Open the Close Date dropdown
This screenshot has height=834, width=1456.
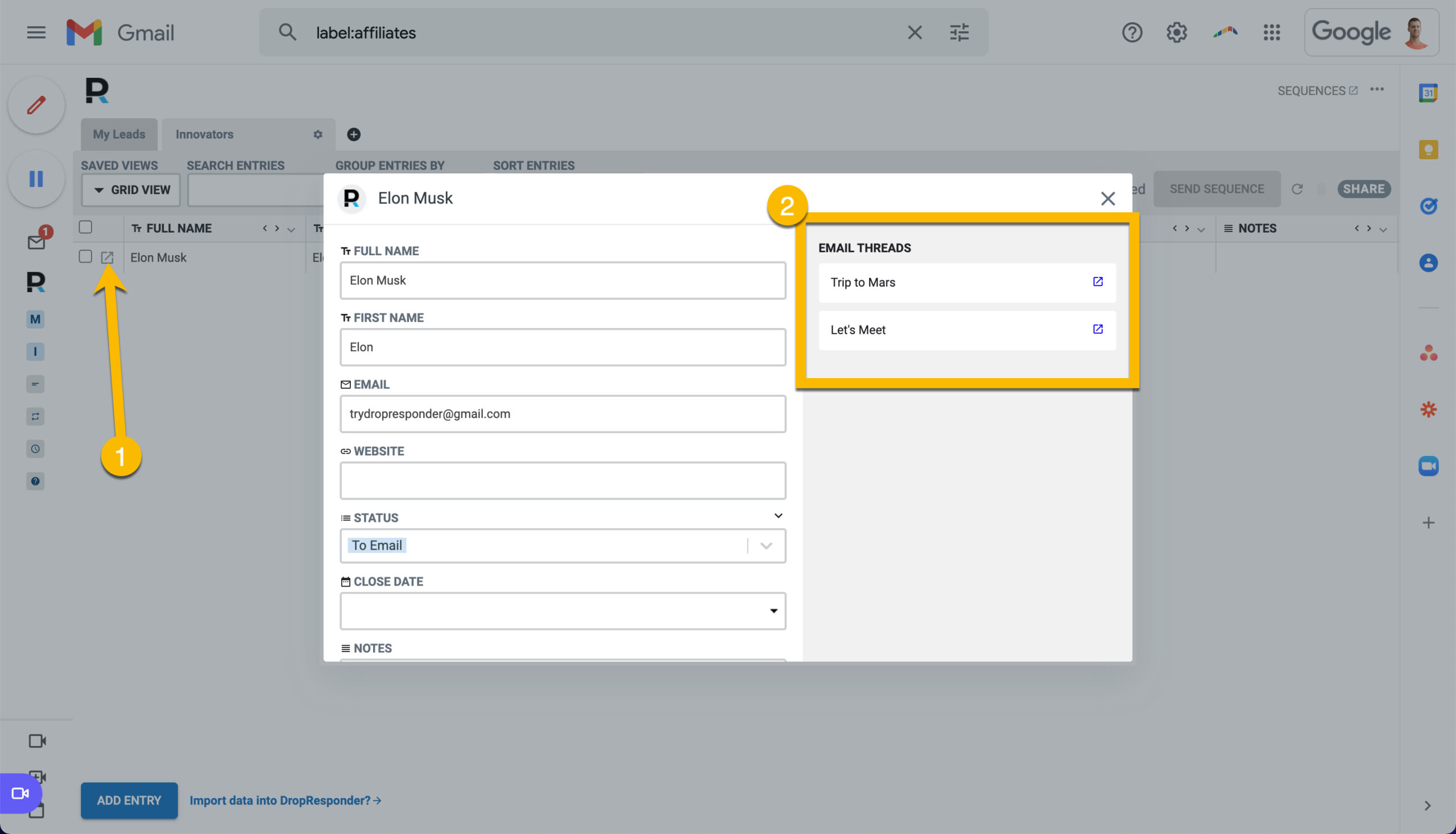coord(562,611)
